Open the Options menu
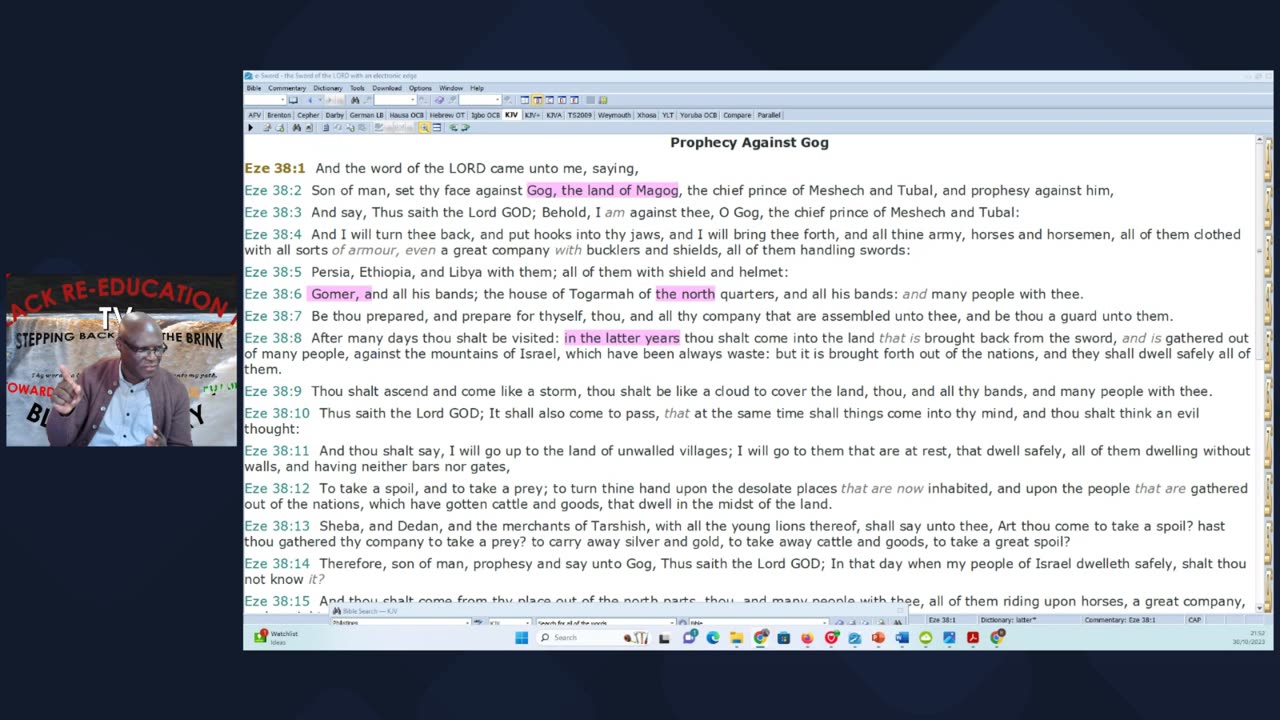Viewport: 1280px width, 720px height. 420,88
